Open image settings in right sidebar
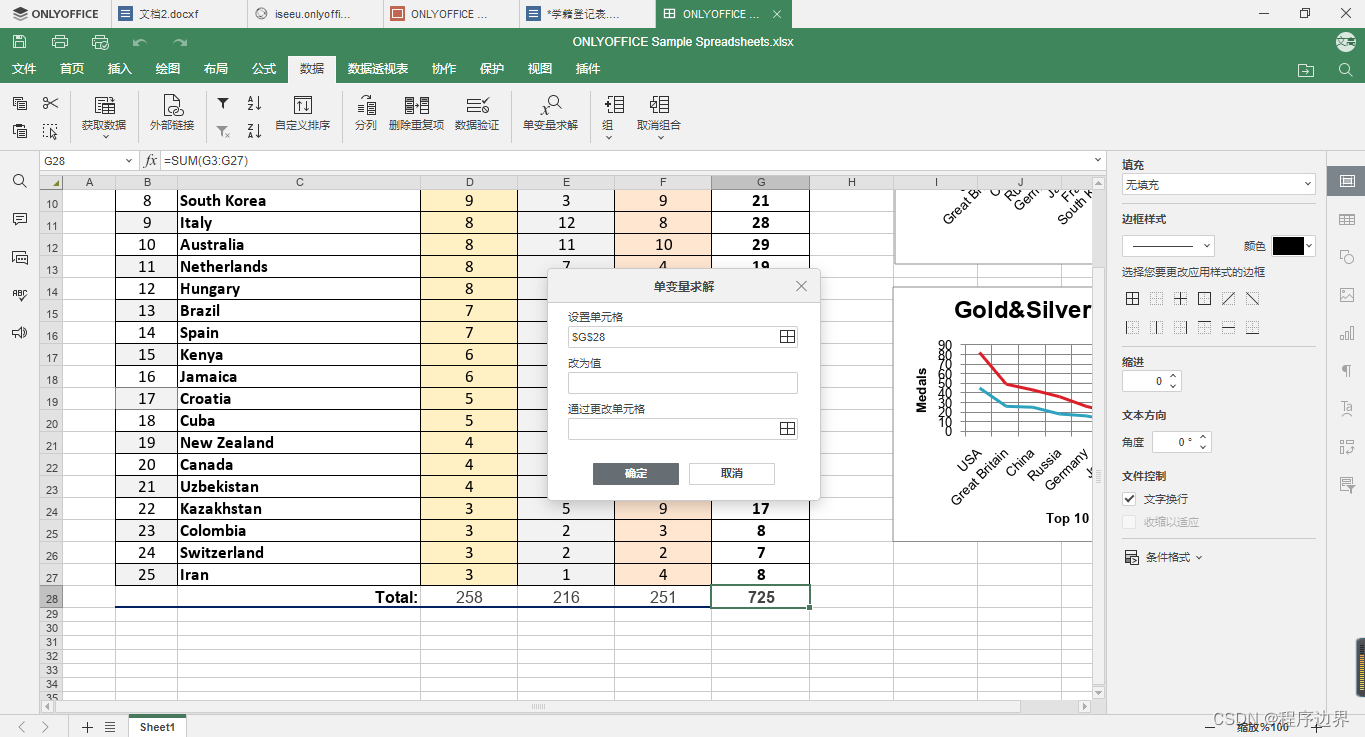Screen dimensions: 1365x737 (x=1346, y=295)
